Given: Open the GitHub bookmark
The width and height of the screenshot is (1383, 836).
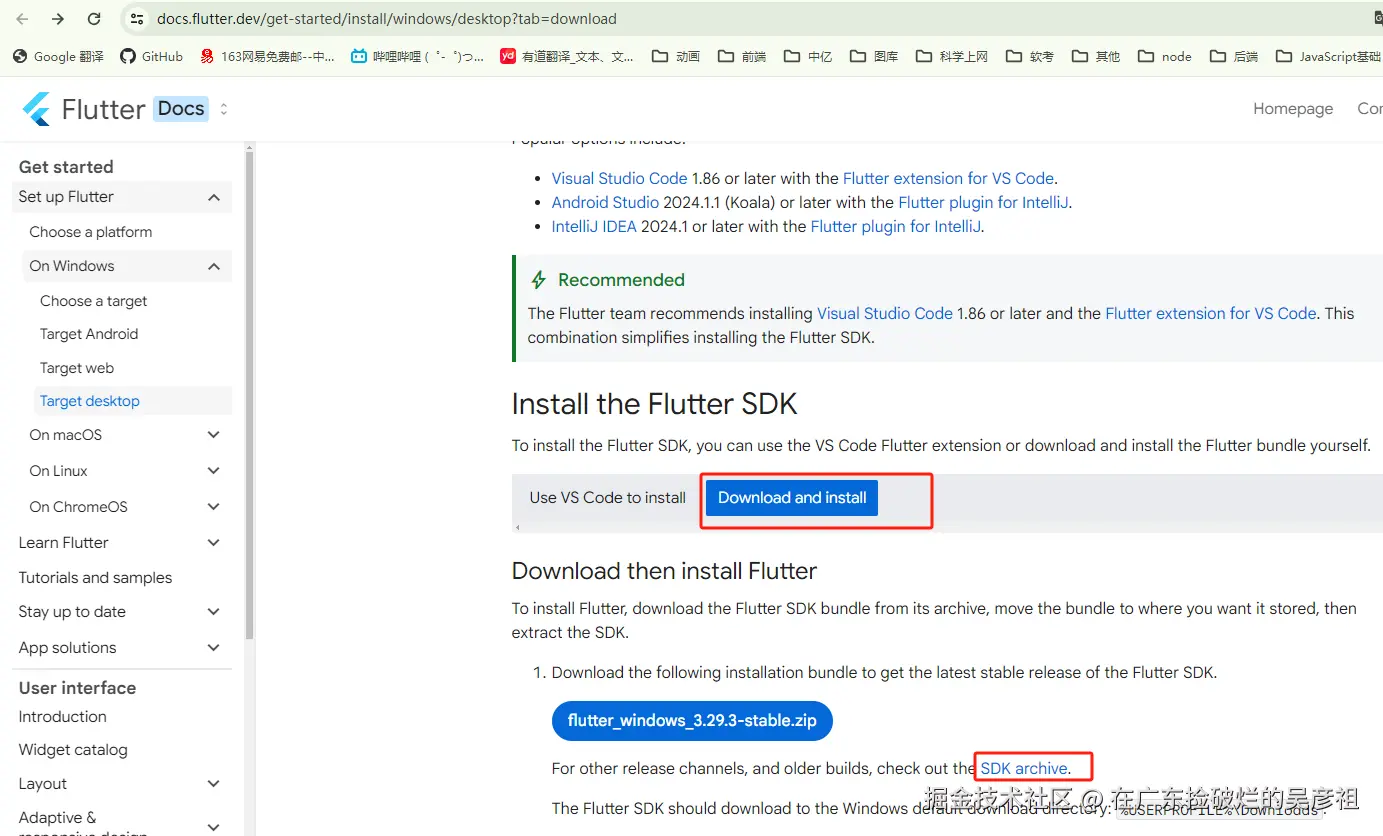Looking at the screenshot, I should (x=151, y=57).
